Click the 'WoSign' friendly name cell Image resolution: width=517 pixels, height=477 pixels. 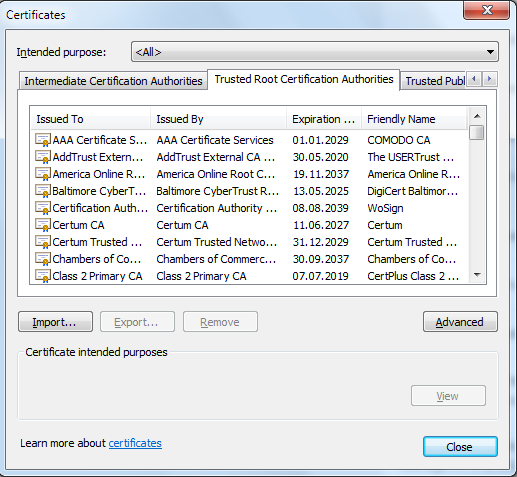385,208
